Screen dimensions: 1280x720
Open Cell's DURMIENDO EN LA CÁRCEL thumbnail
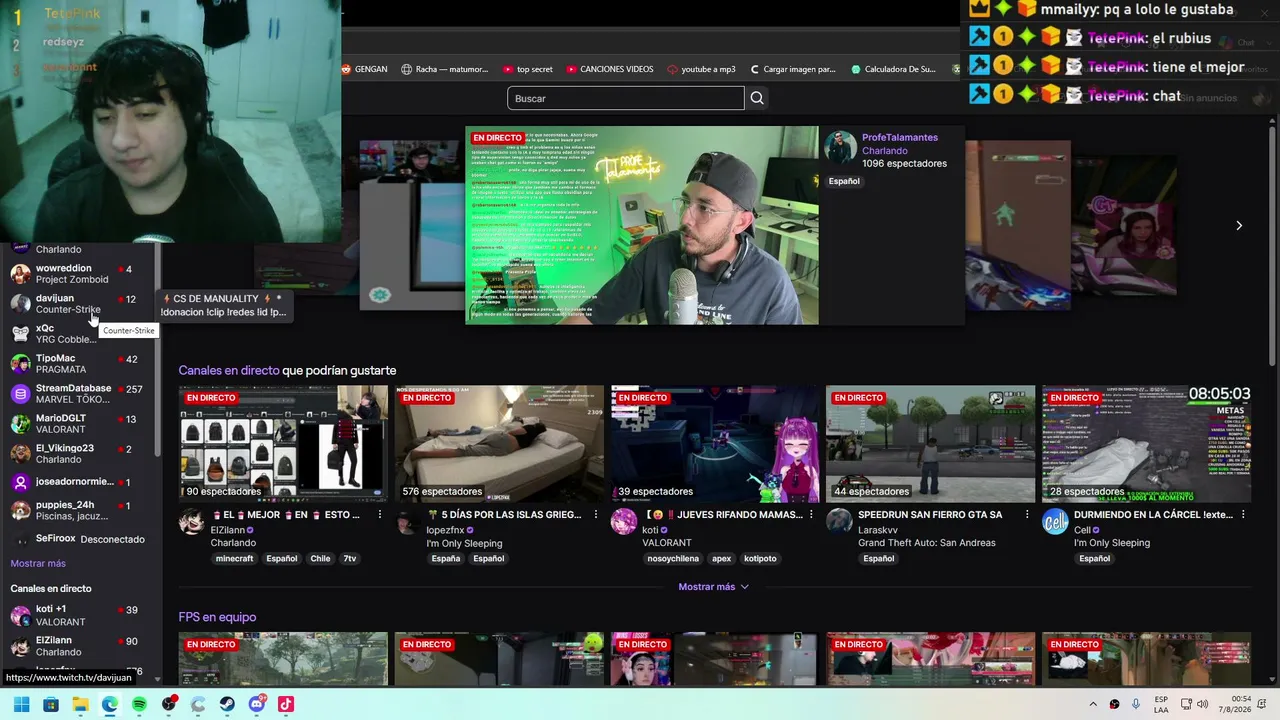coord(1147,443)
